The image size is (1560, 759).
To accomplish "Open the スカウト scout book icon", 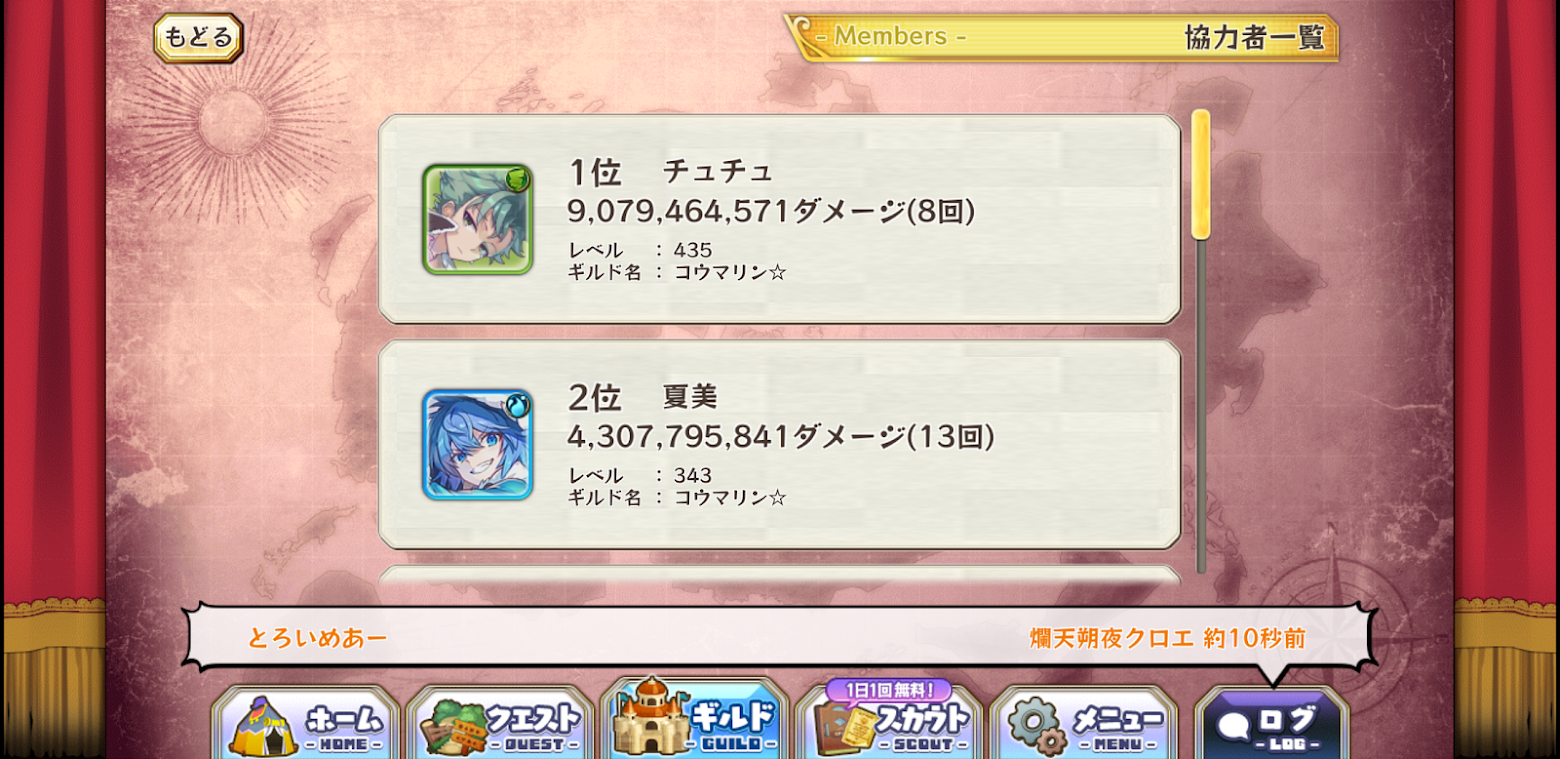I will (890, 724).
